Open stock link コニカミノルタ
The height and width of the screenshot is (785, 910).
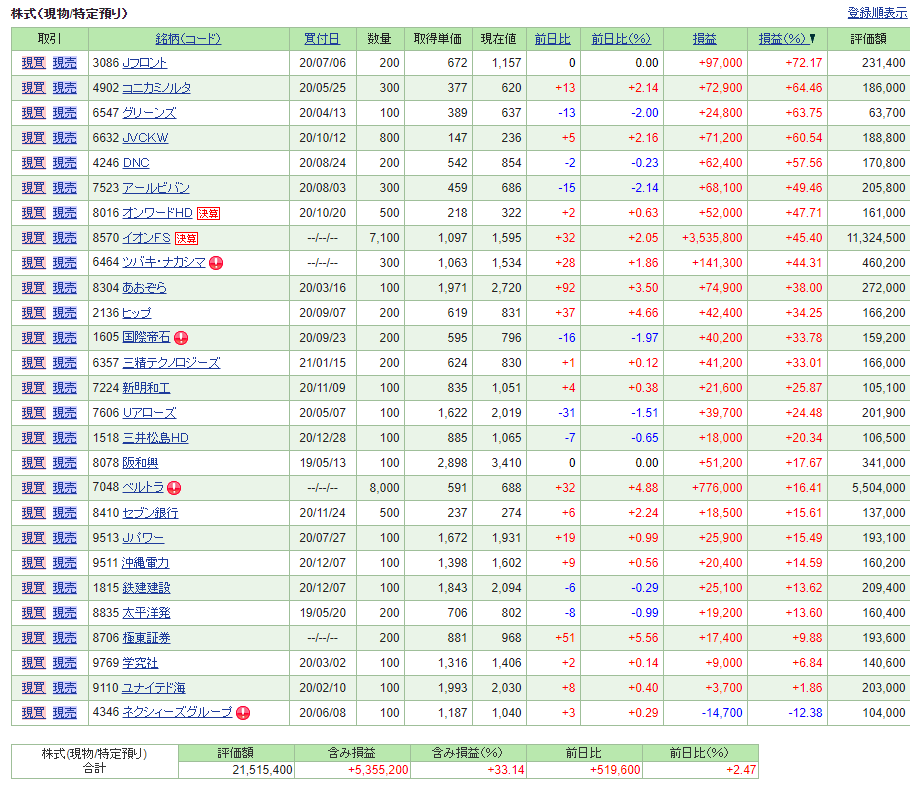[157, 88]
